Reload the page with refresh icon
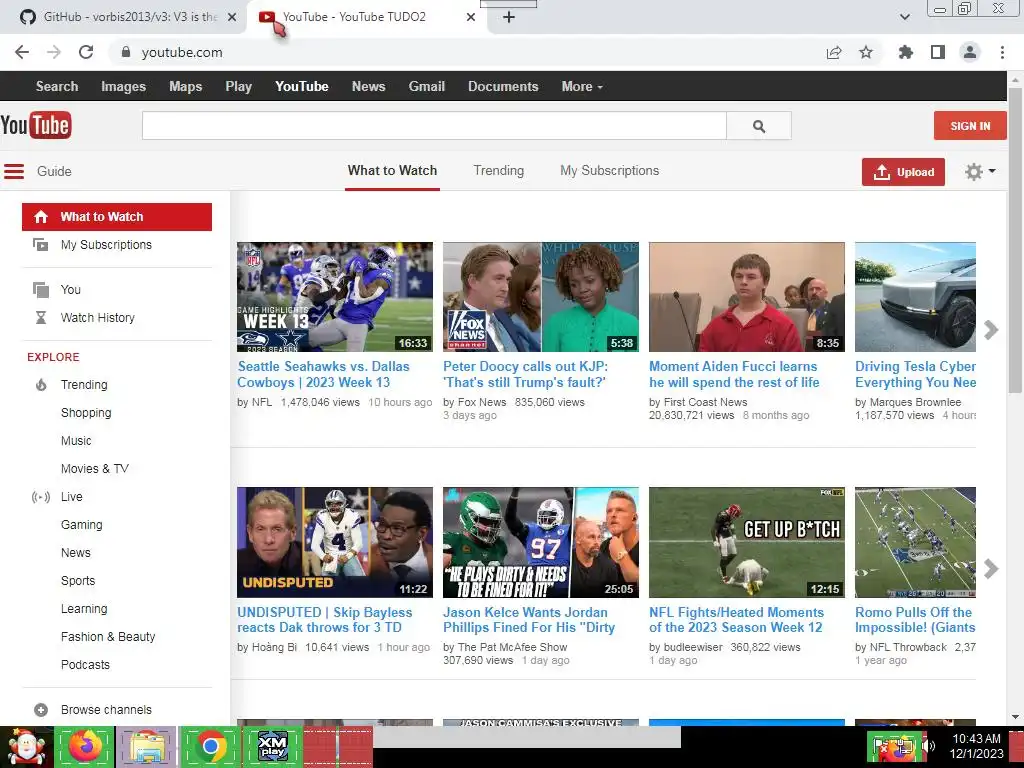Viewport: 1024px width, 768px height. [86, 52]
